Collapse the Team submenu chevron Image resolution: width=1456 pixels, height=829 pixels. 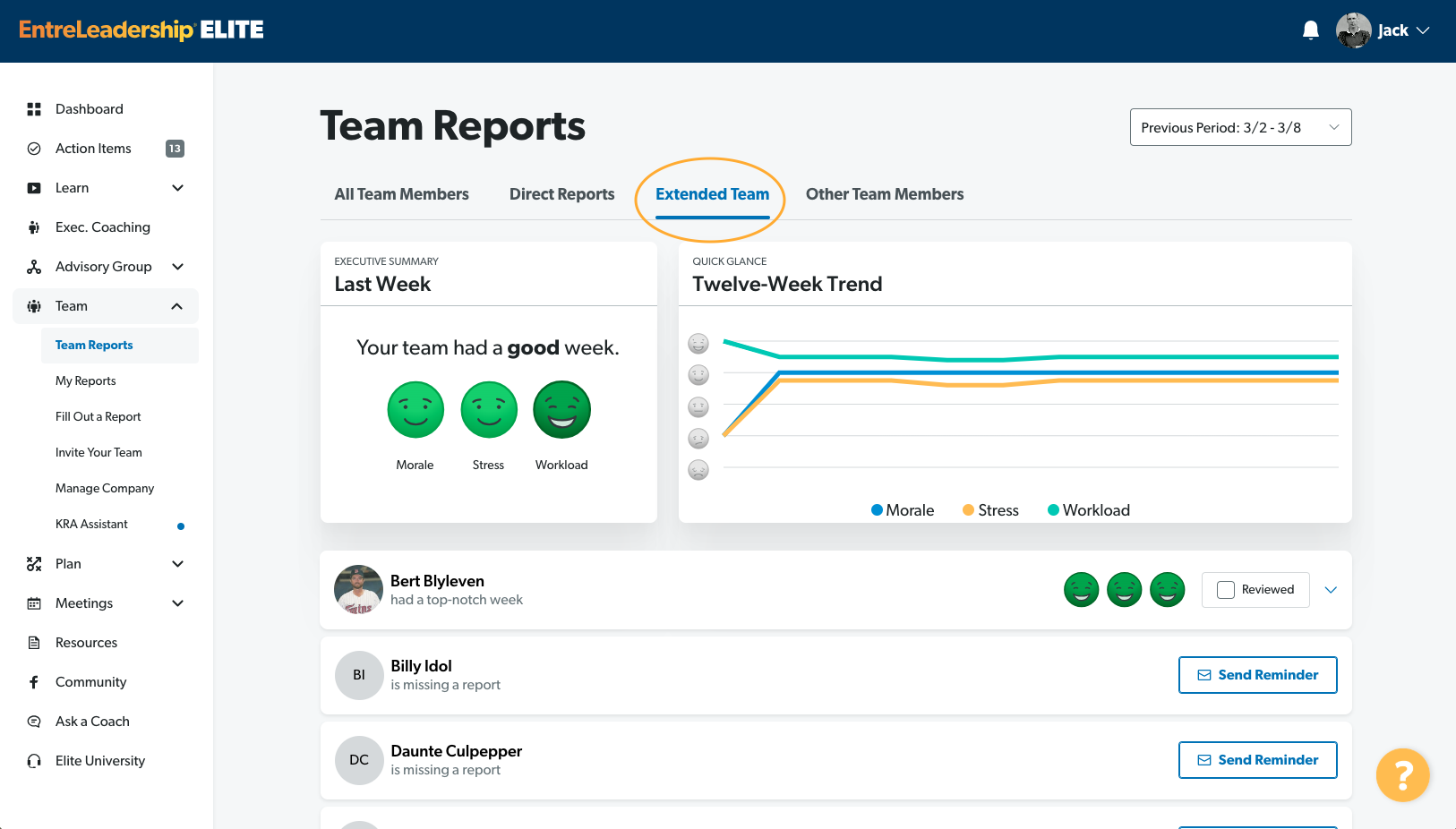point(177,306)
